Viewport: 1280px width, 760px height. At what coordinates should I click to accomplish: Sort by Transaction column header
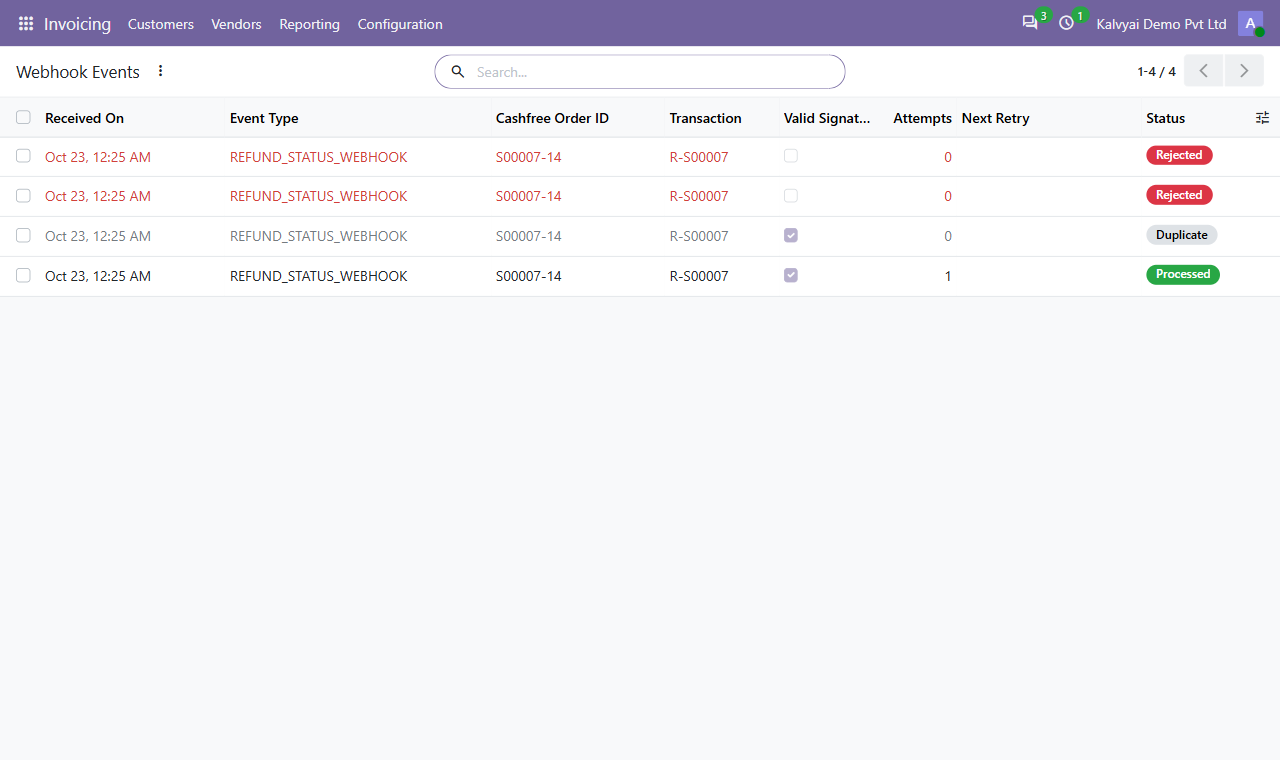click(705, 118)
